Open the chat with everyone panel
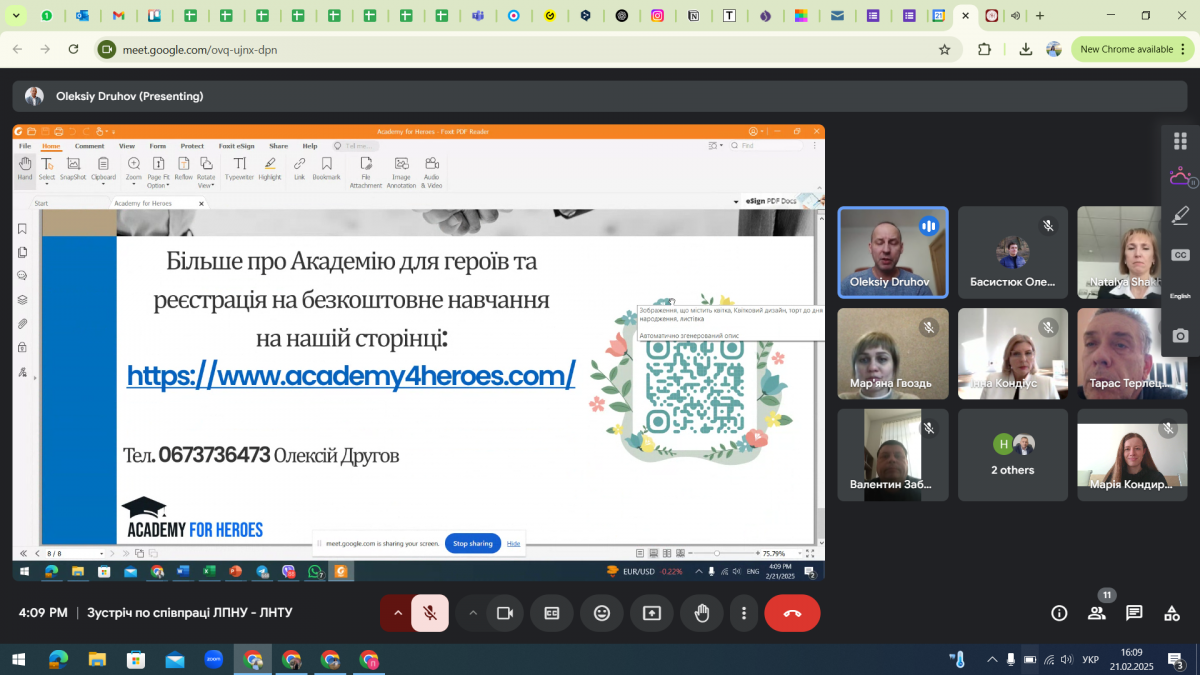Screen dimensions: 1200x675 tap(1134, 613)
